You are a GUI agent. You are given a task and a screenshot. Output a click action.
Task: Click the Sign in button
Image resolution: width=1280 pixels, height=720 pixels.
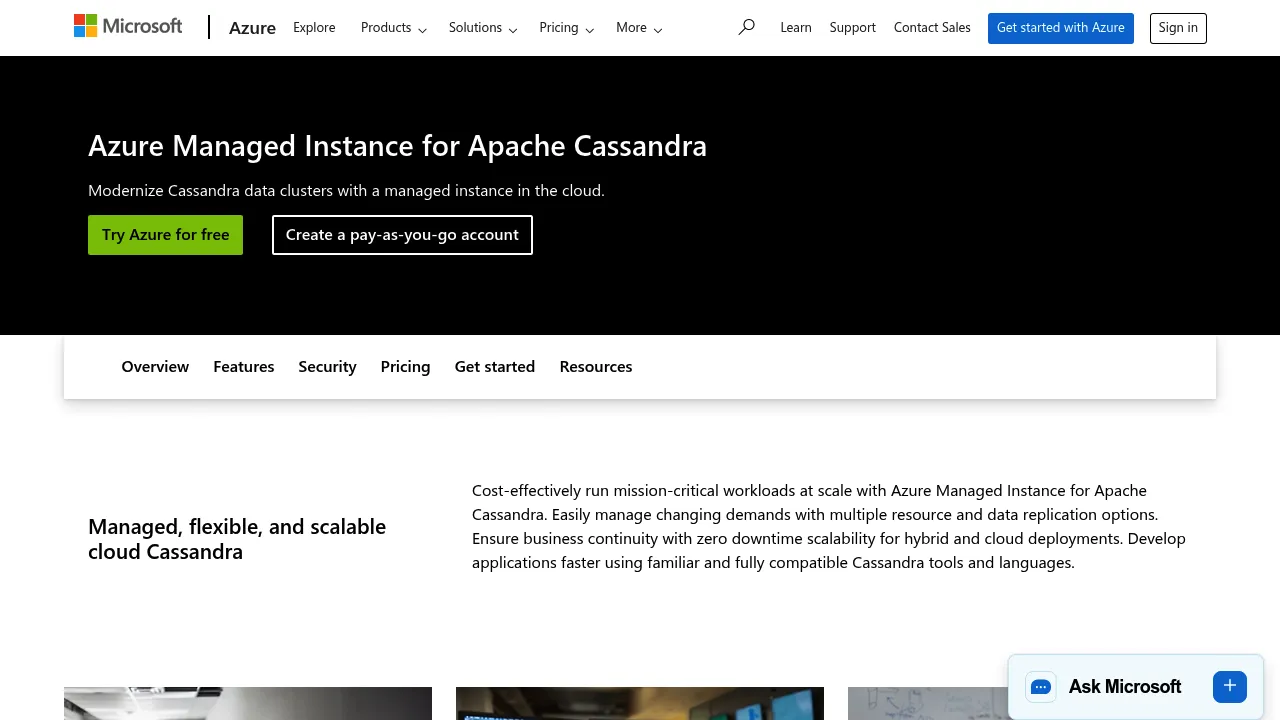click(1178, 28)
